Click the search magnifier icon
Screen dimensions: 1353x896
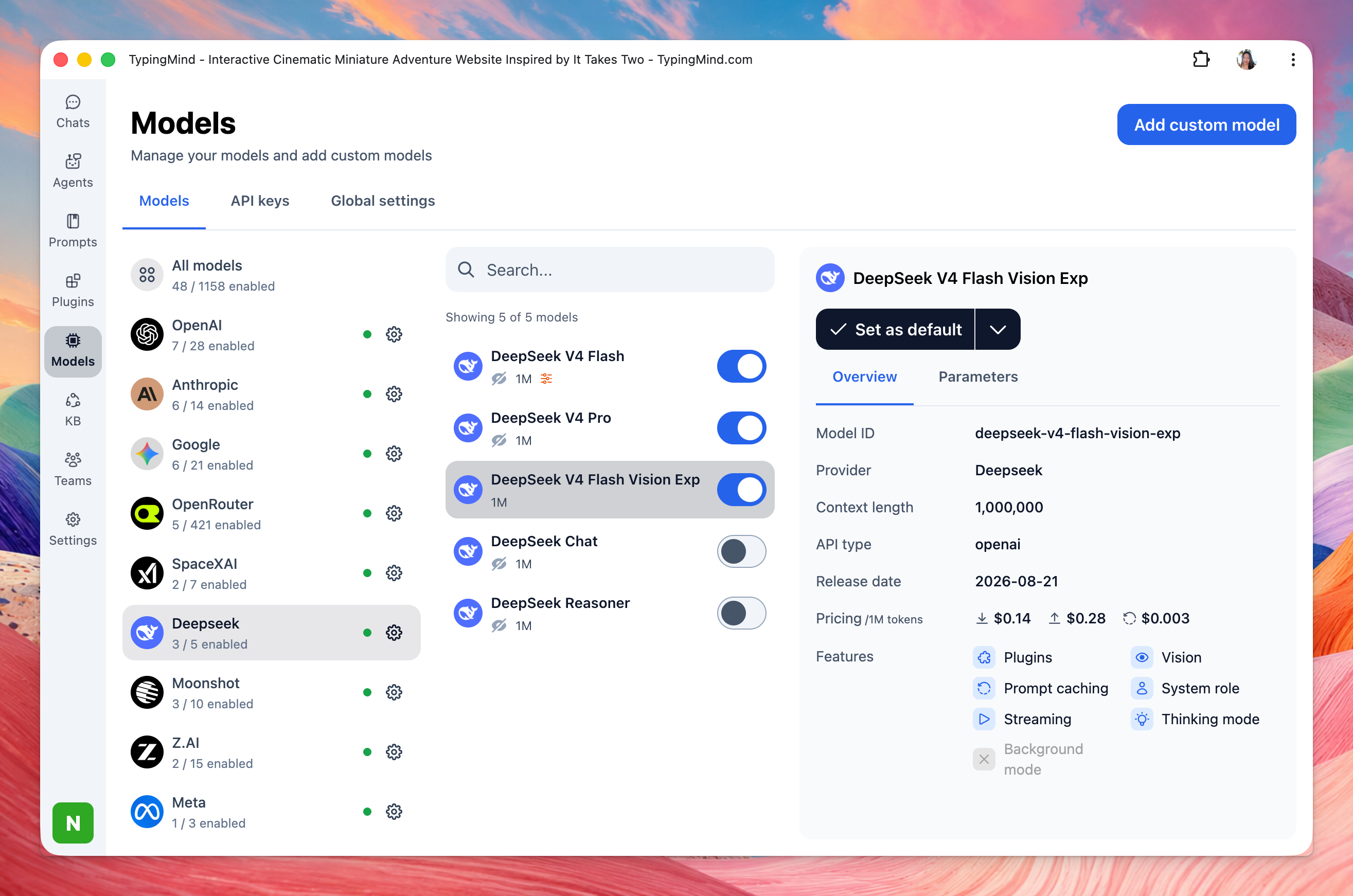click(466, 270)
